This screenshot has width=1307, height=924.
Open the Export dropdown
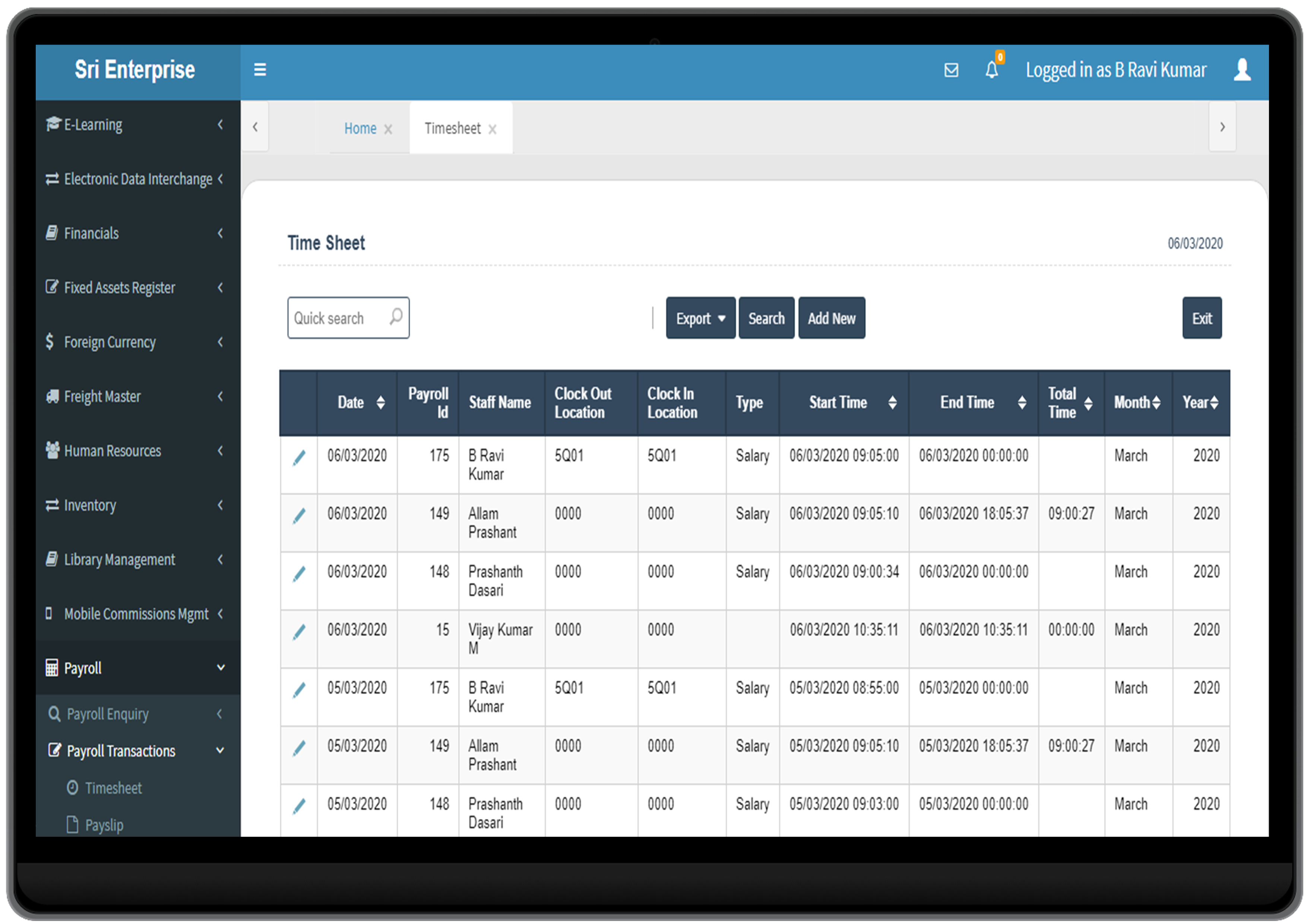coord(700,318)
